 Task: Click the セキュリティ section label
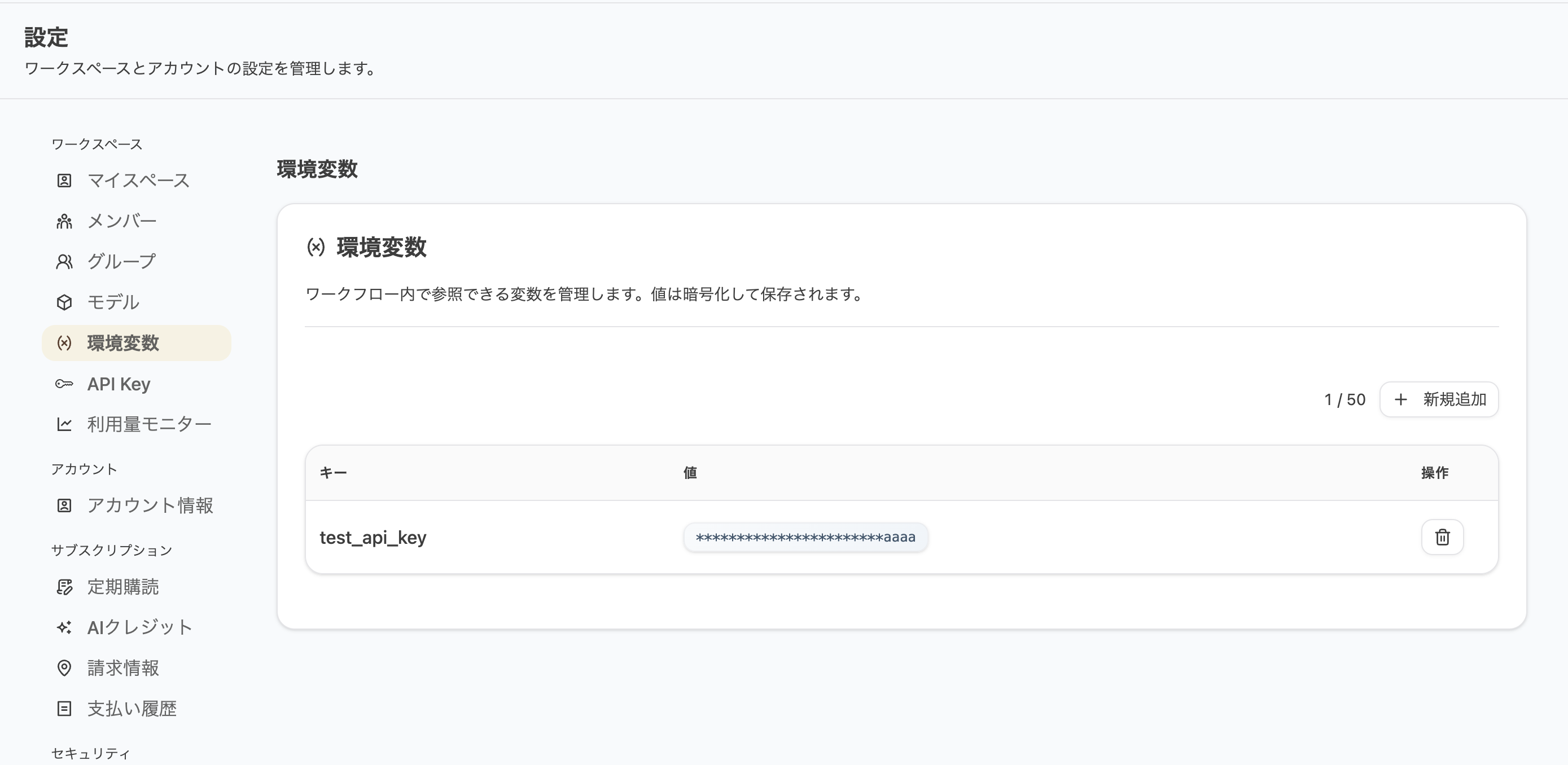[91, 754]
